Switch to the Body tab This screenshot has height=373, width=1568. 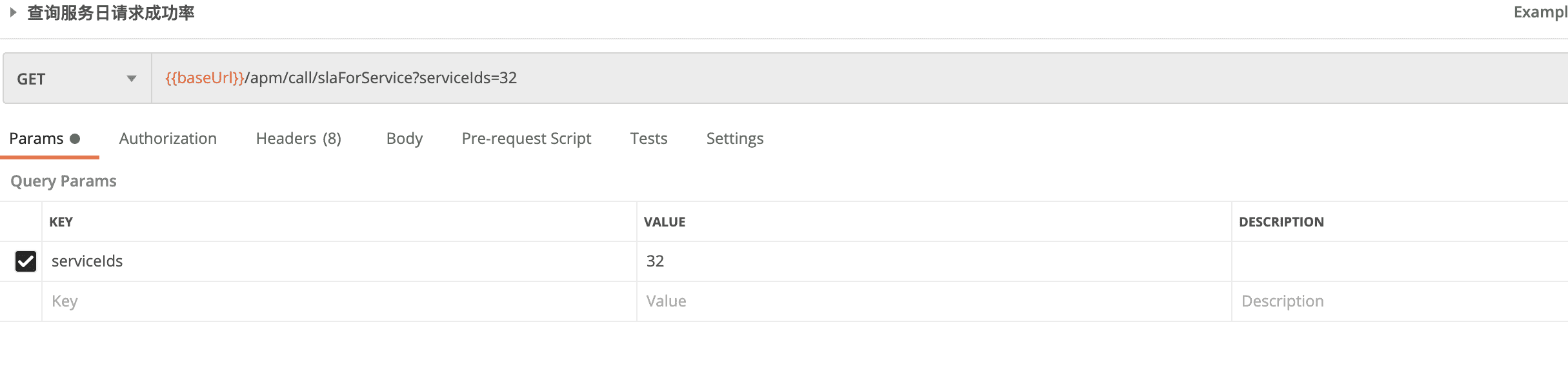405,139
